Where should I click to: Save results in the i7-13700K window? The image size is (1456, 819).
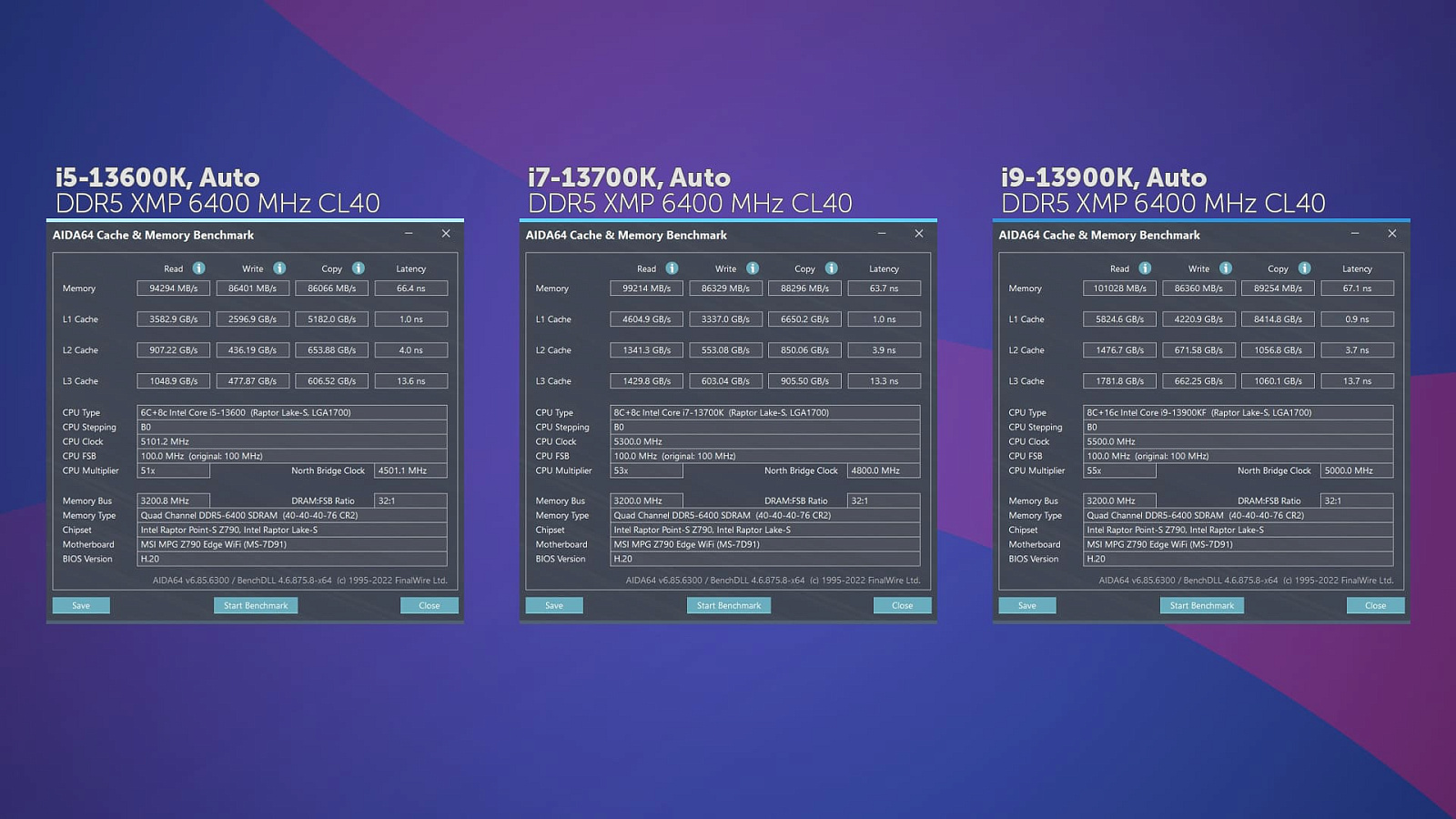coord(554,606)
